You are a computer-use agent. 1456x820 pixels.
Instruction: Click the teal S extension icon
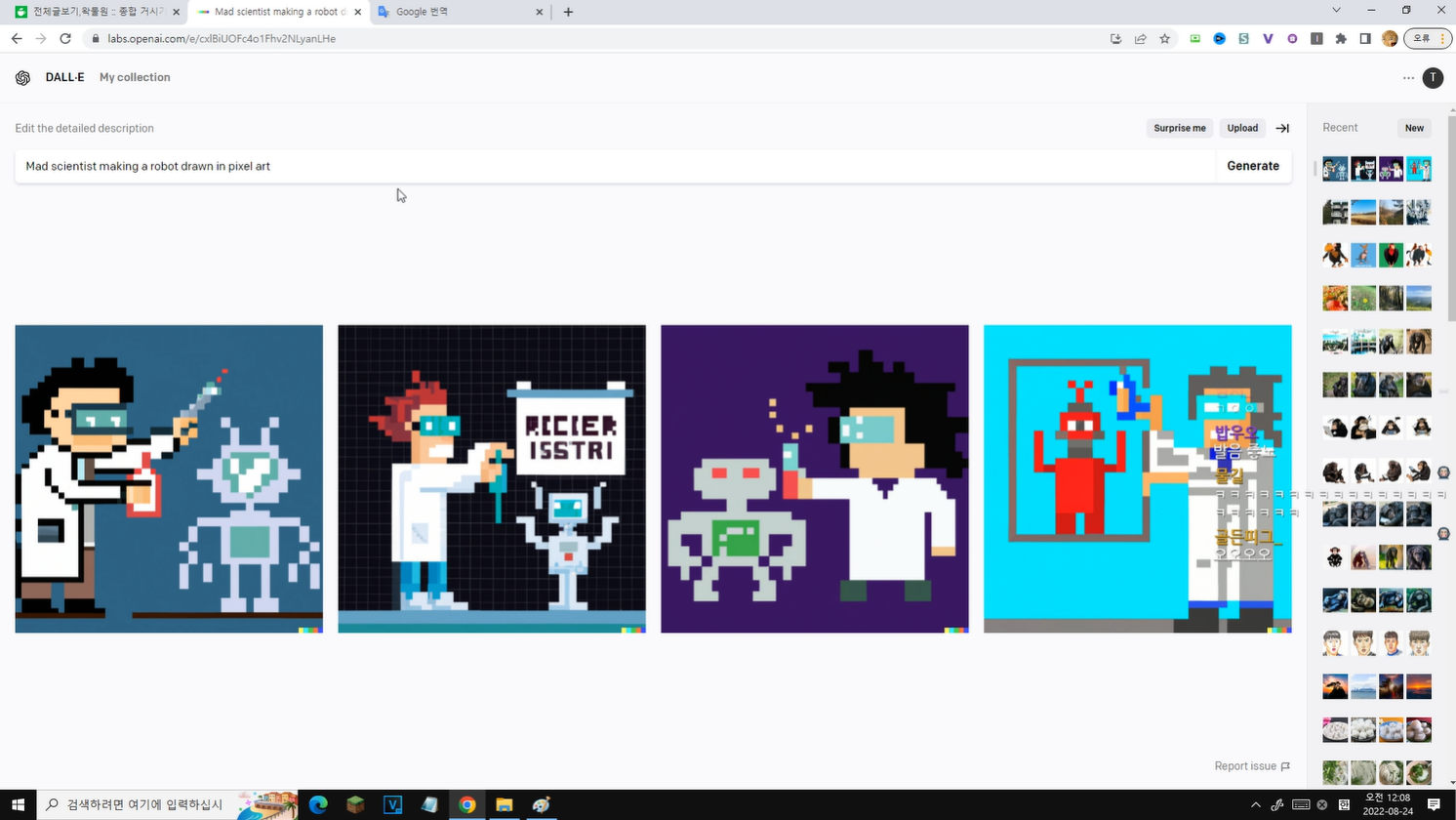(x=1243, y=39)
